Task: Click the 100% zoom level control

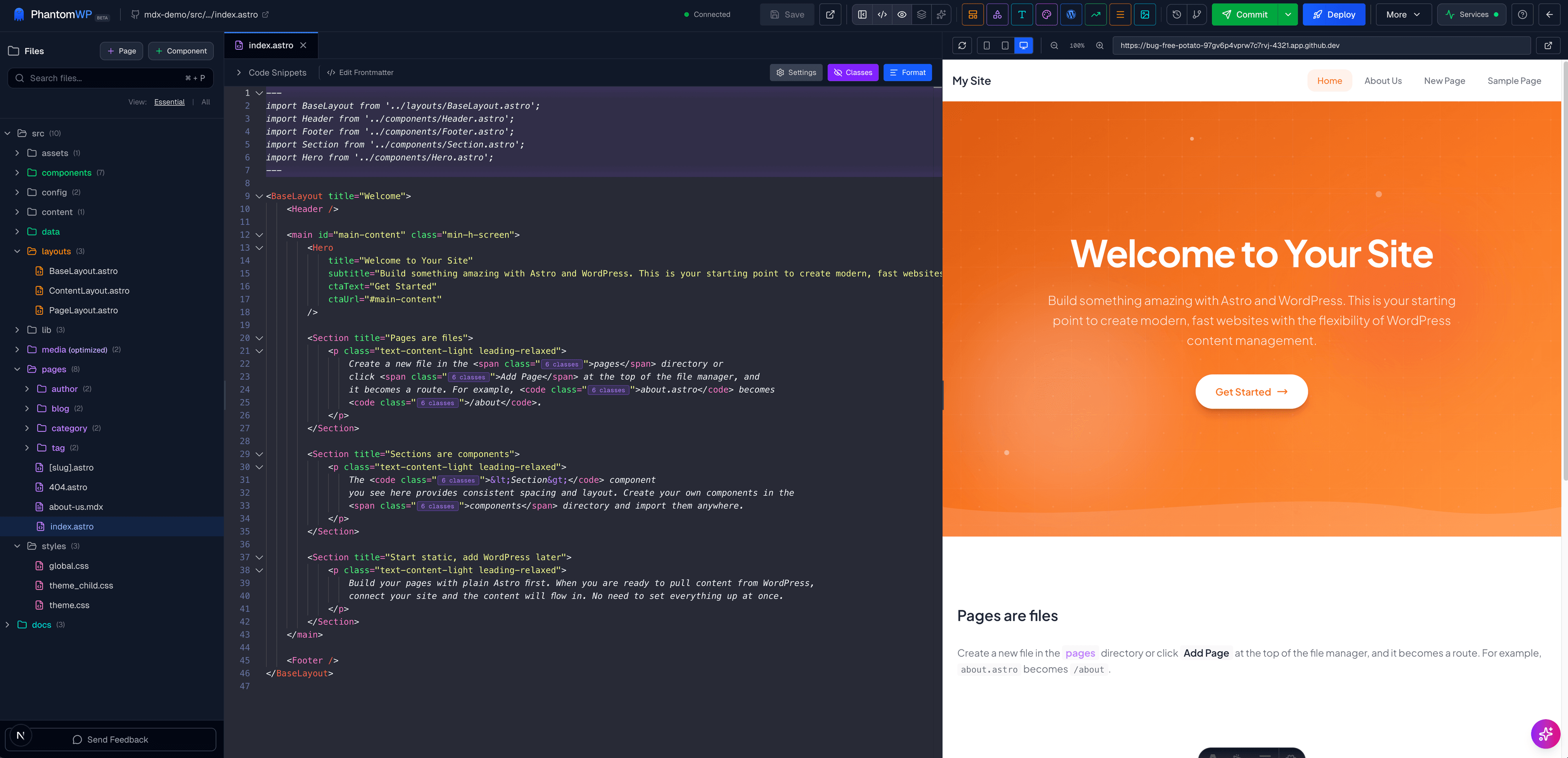Action: (1077, 45)
